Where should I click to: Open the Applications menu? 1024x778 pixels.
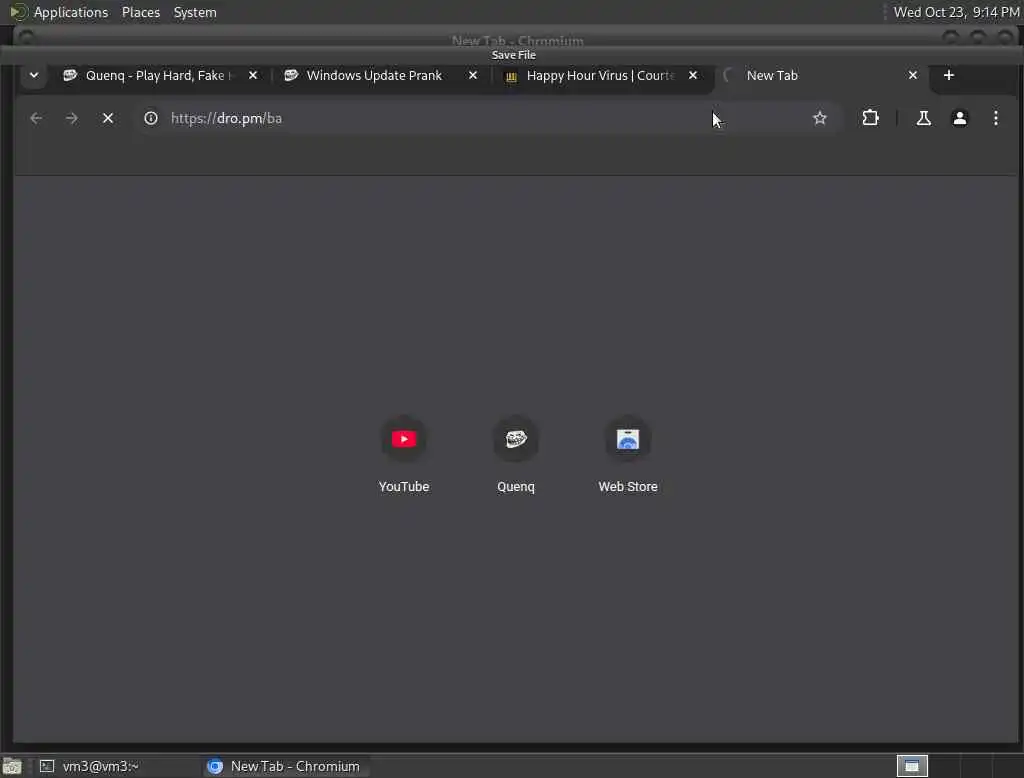click(x=71, y=12)
